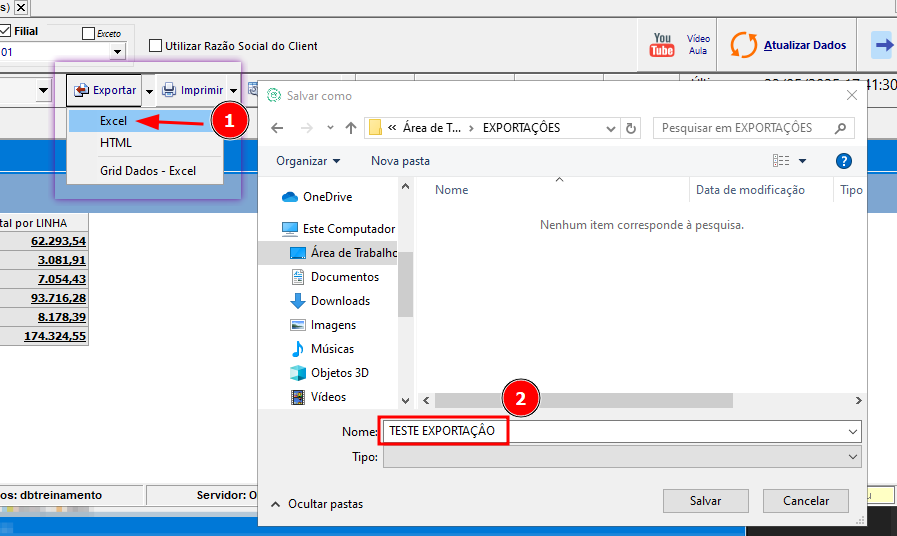Go up one folder level arrow

click(351, 128)
